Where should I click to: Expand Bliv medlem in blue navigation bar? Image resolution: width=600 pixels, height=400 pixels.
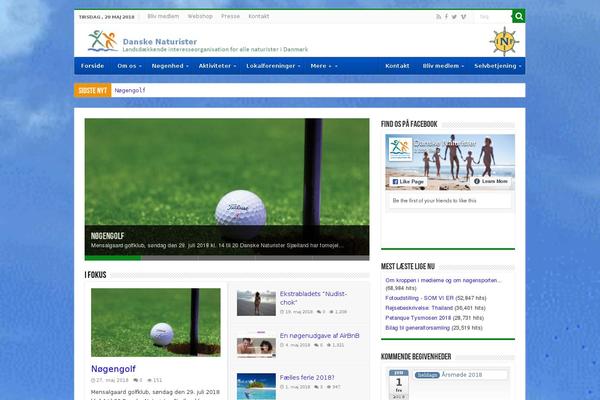(443, 66)
